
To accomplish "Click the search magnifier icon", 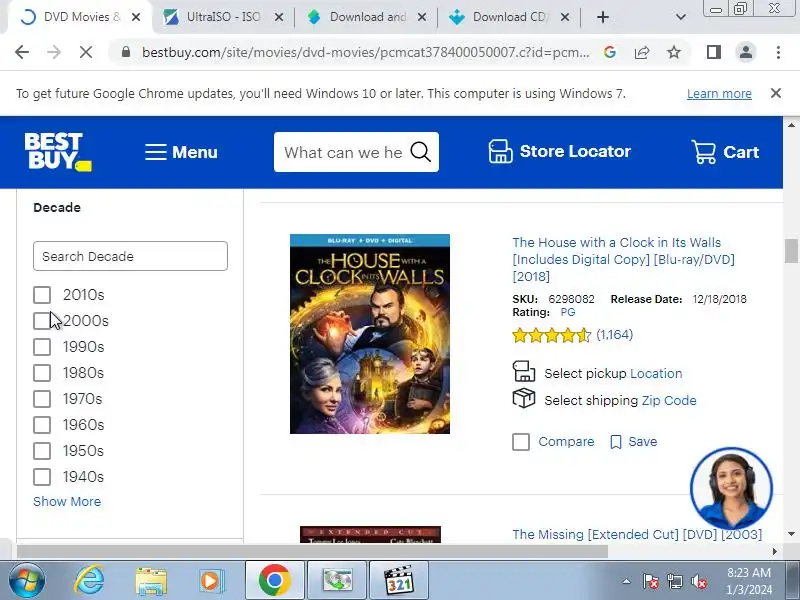I will point(421,152).
